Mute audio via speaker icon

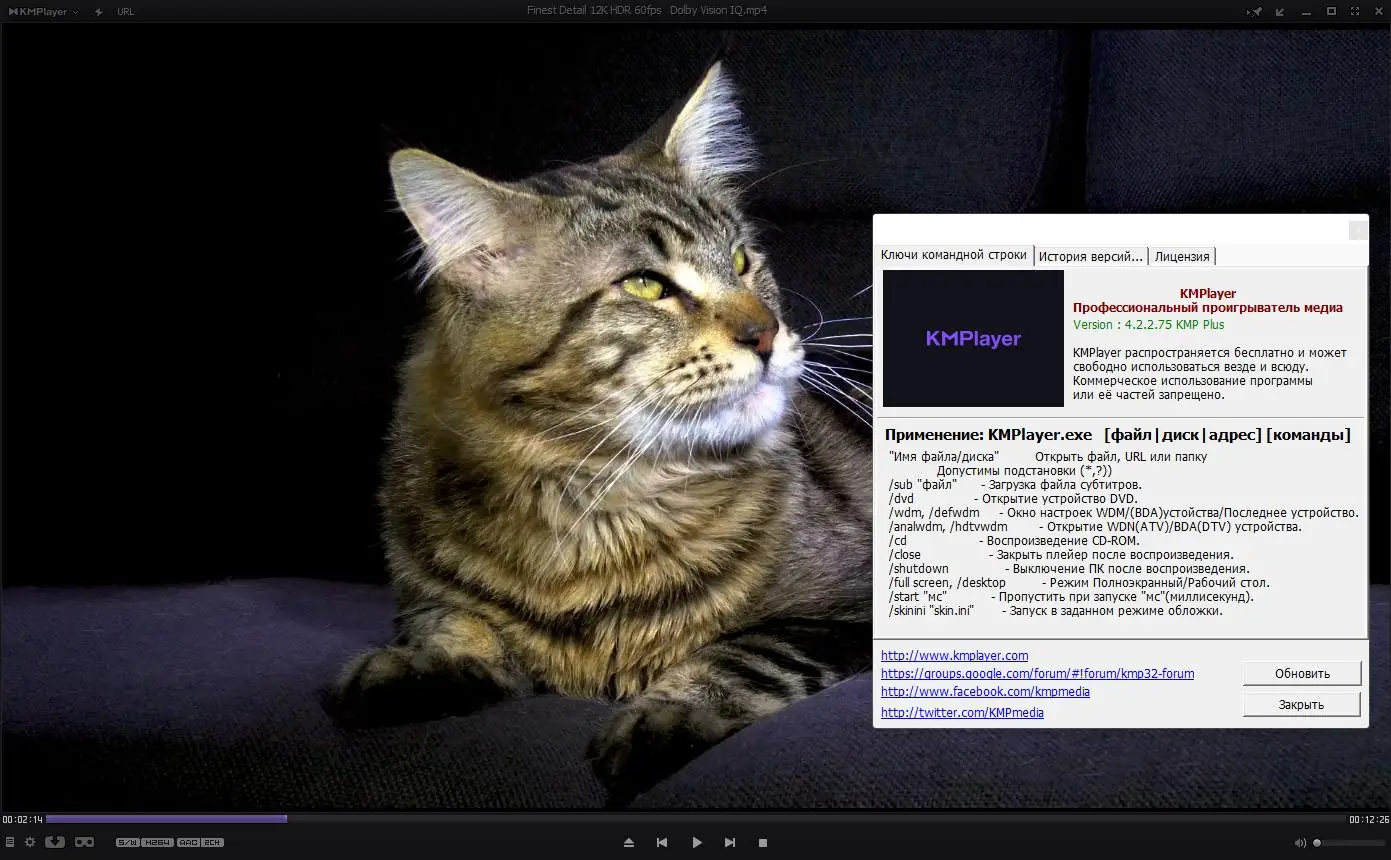(1300, 843)
